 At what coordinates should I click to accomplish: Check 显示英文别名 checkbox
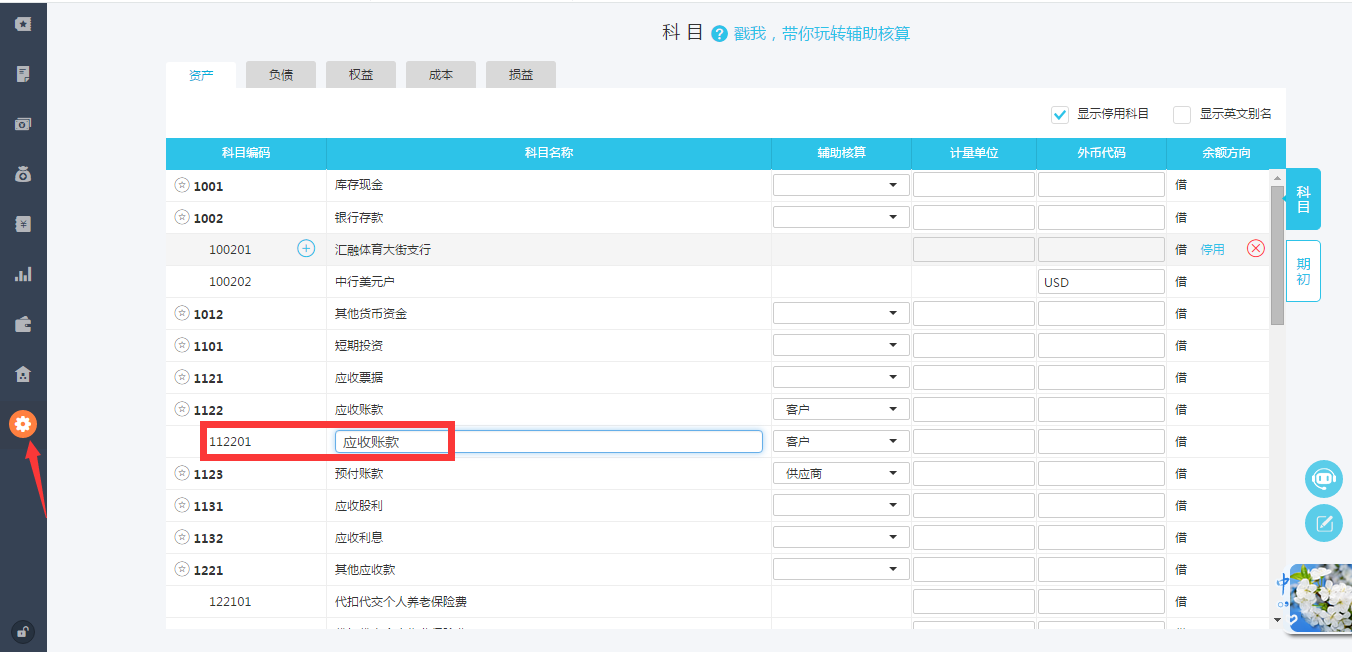point(1182,114)
